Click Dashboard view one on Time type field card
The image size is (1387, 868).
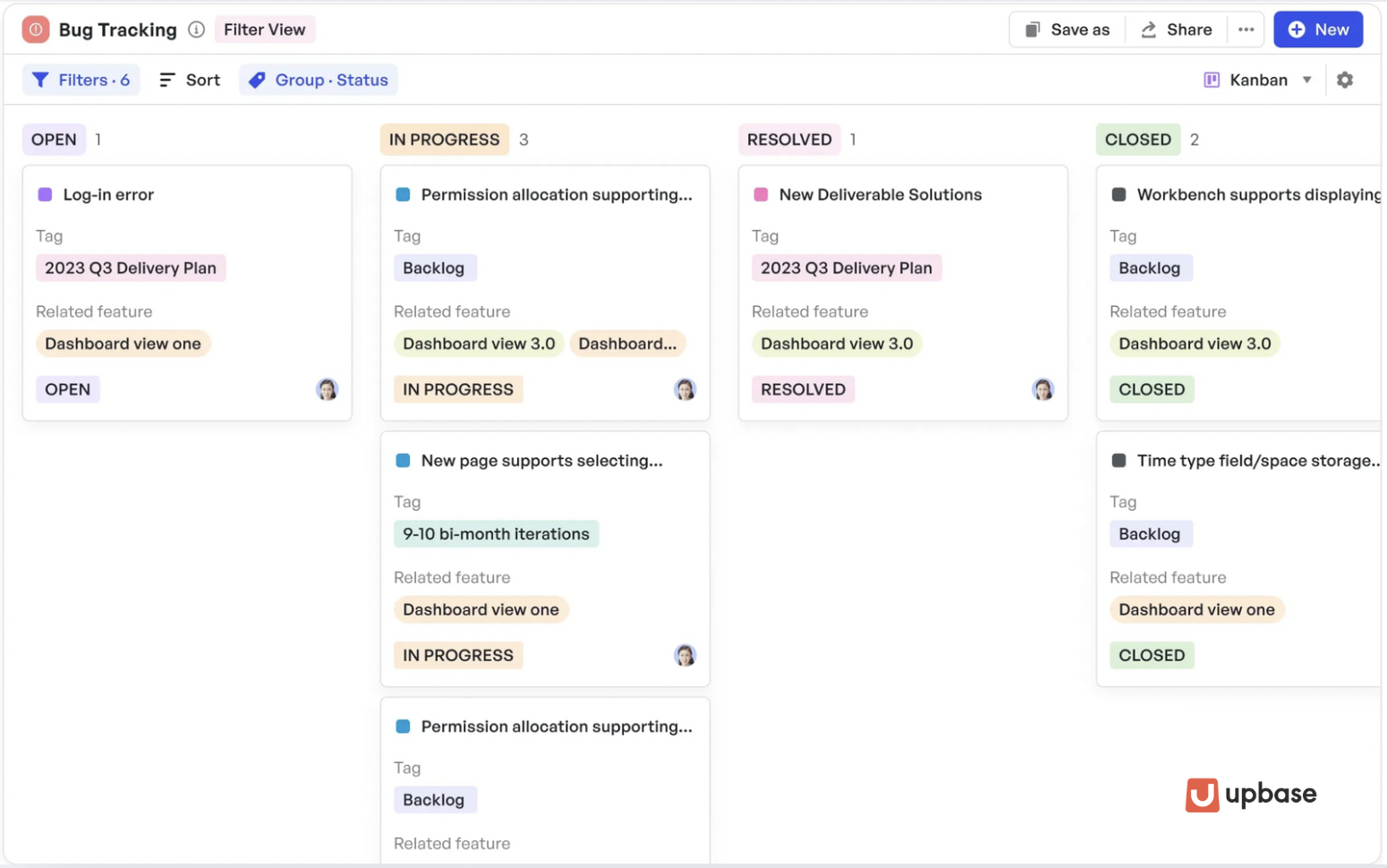1196,609
